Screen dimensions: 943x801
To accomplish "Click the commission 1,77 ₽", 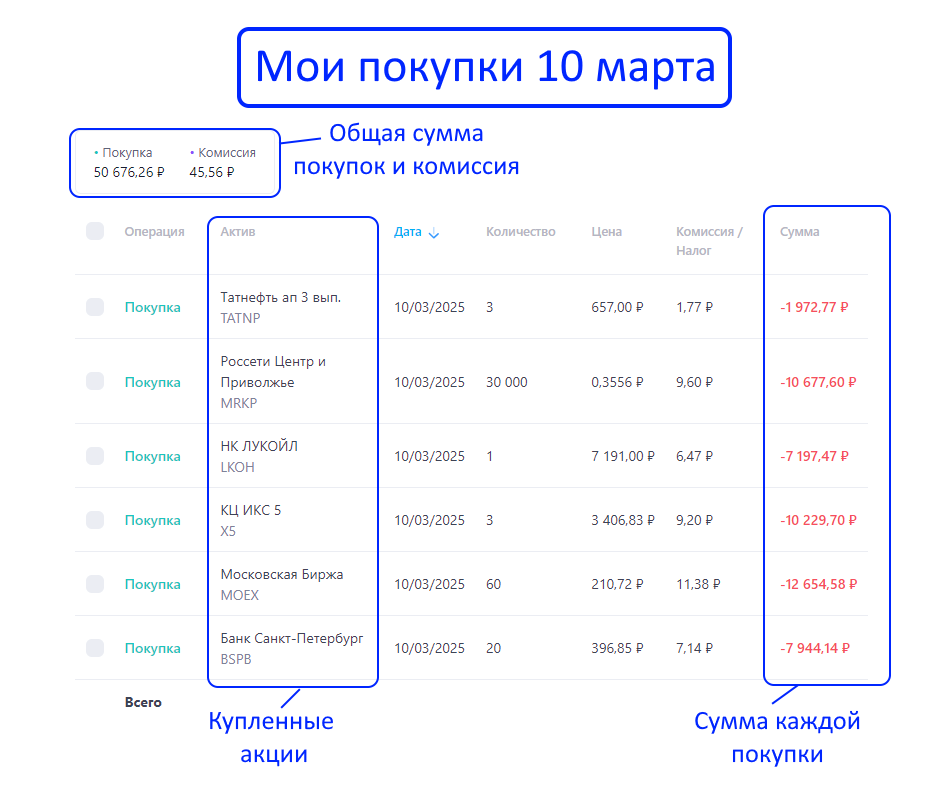I will click(695, 307).
